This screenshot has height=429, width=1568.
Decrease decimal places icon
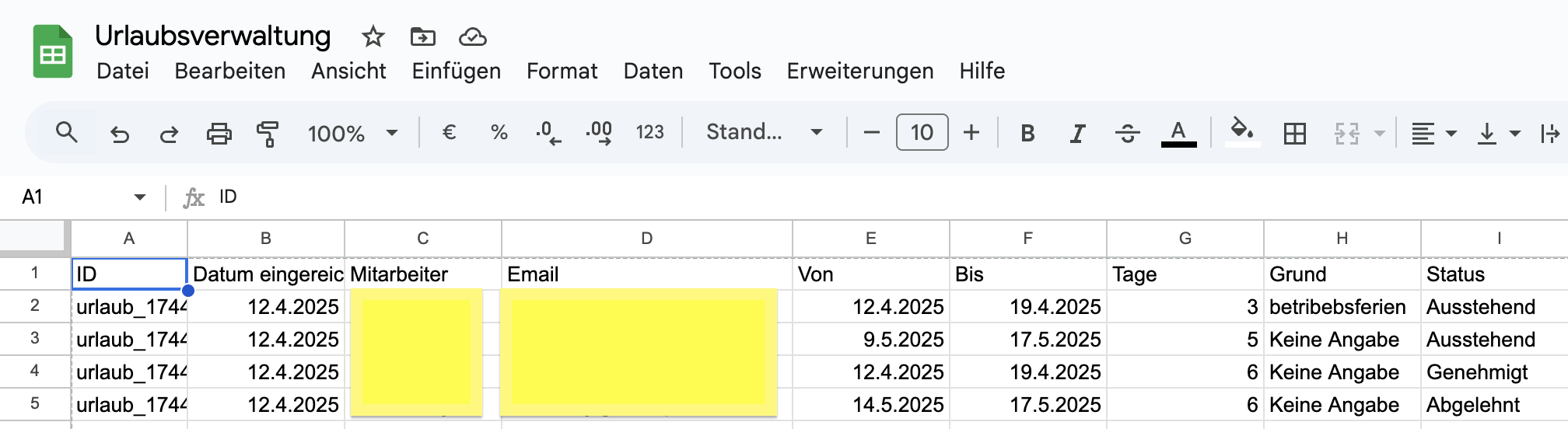tap(548, 133)
